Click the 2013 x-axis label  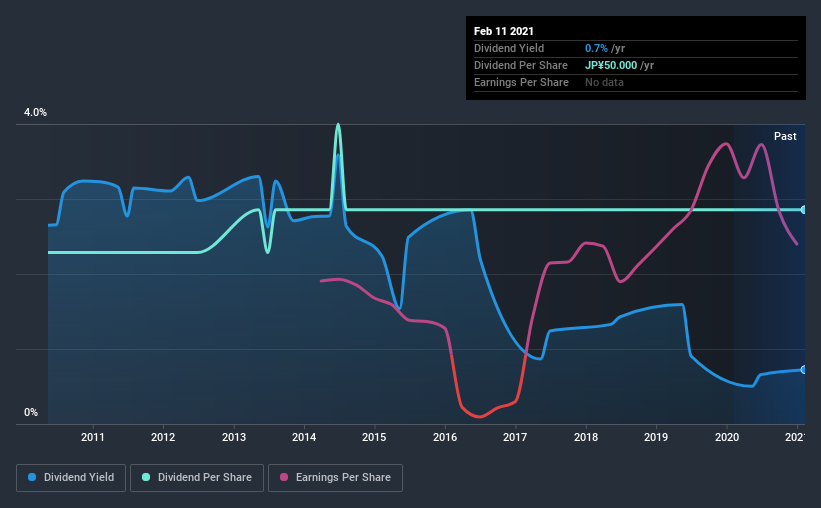click(x=234, y=437)
